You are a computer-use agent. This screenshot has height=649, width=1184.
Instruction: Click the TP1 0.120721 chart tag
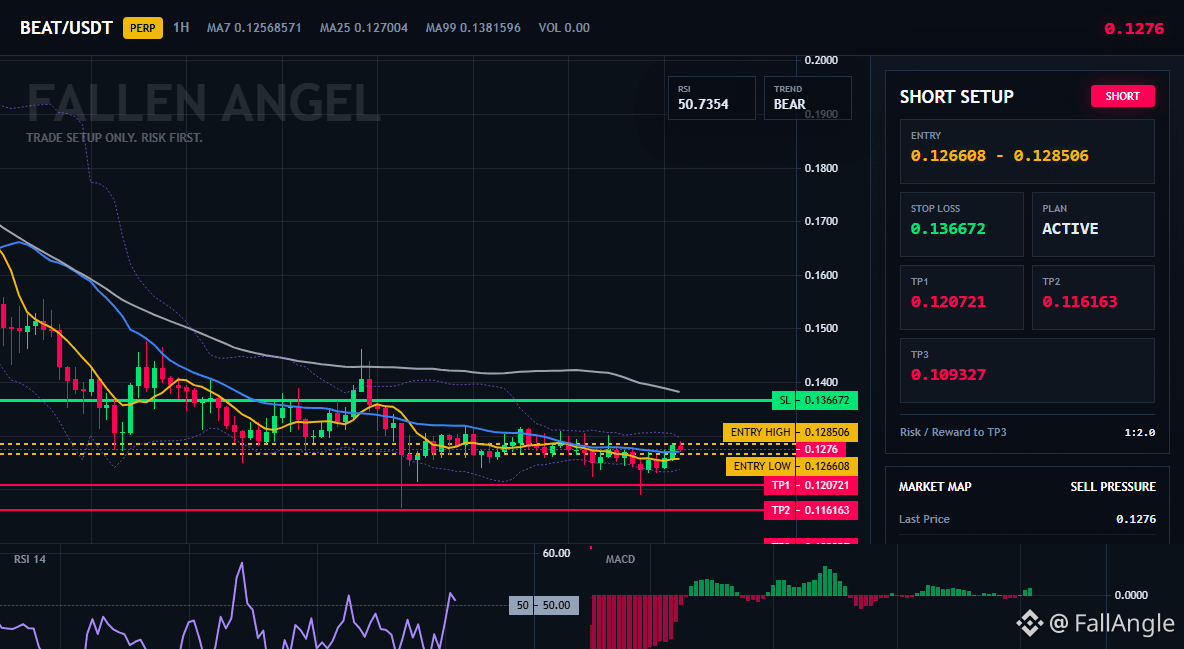810,485
